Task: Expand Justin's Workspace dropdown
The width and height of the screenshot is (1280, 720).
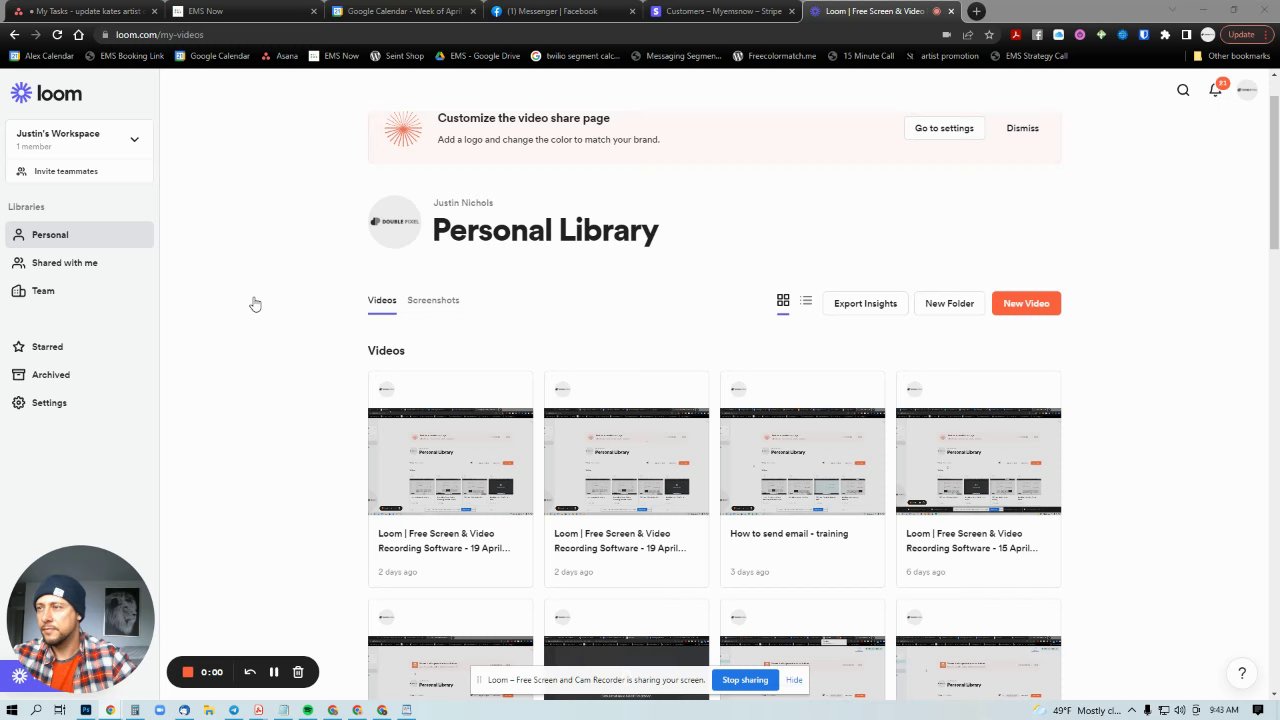Action: [x=134, y=139]
